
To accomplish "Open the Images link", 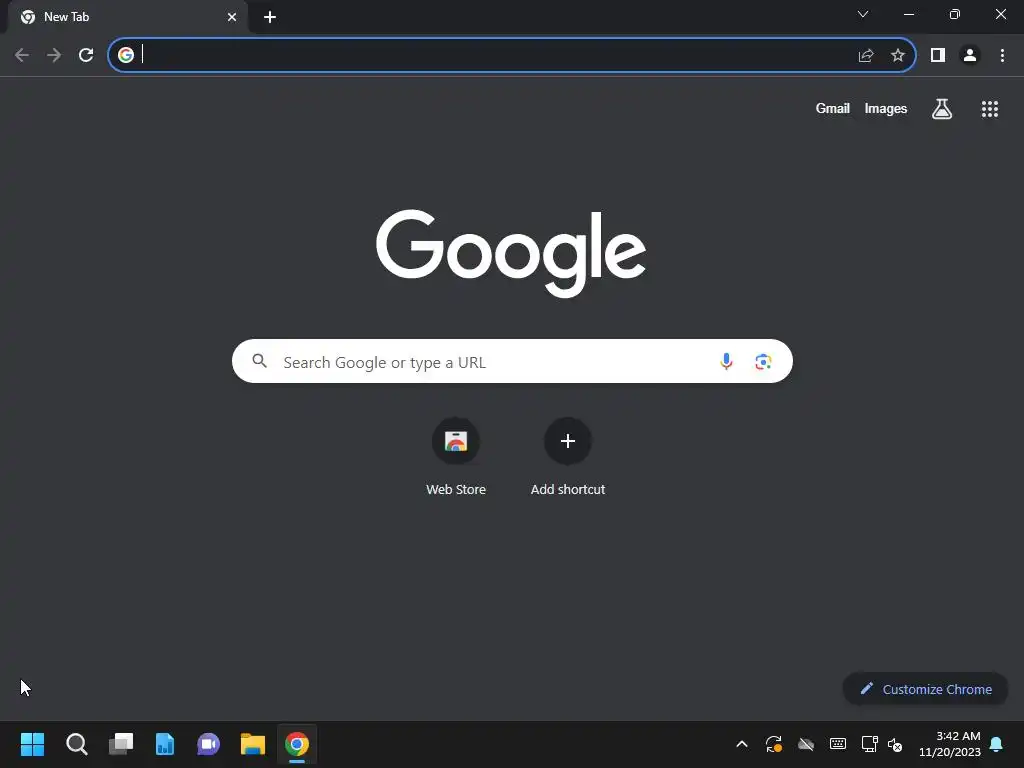I will pyautogui.click(x=886, y=108).
